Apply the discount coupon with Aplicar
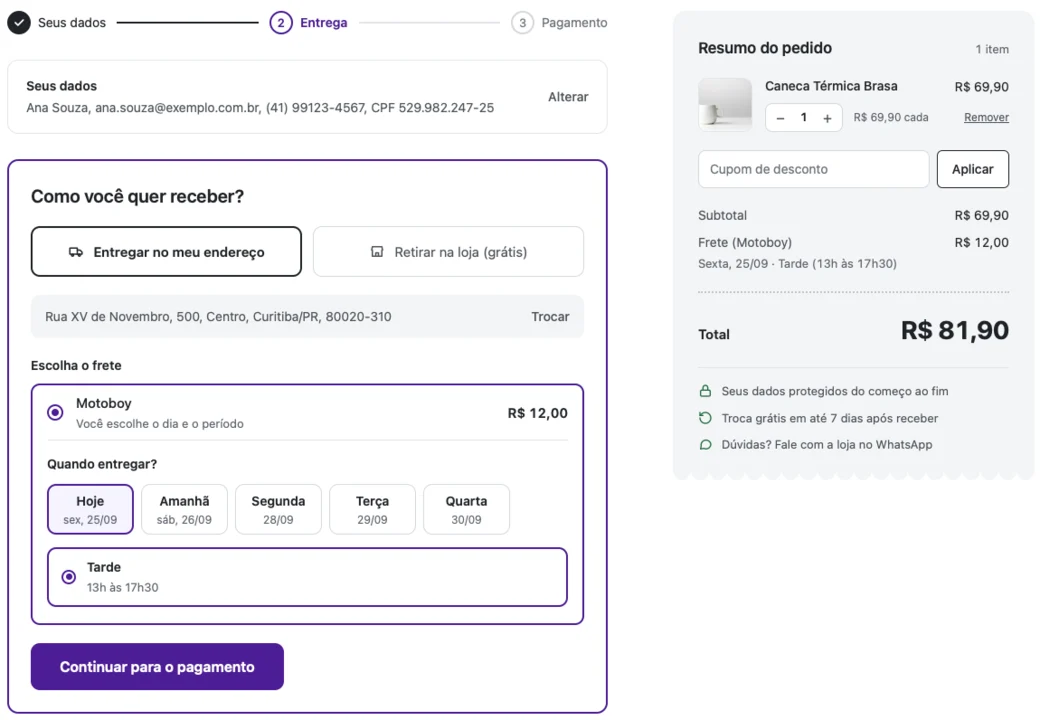 (x=973, y=169)
